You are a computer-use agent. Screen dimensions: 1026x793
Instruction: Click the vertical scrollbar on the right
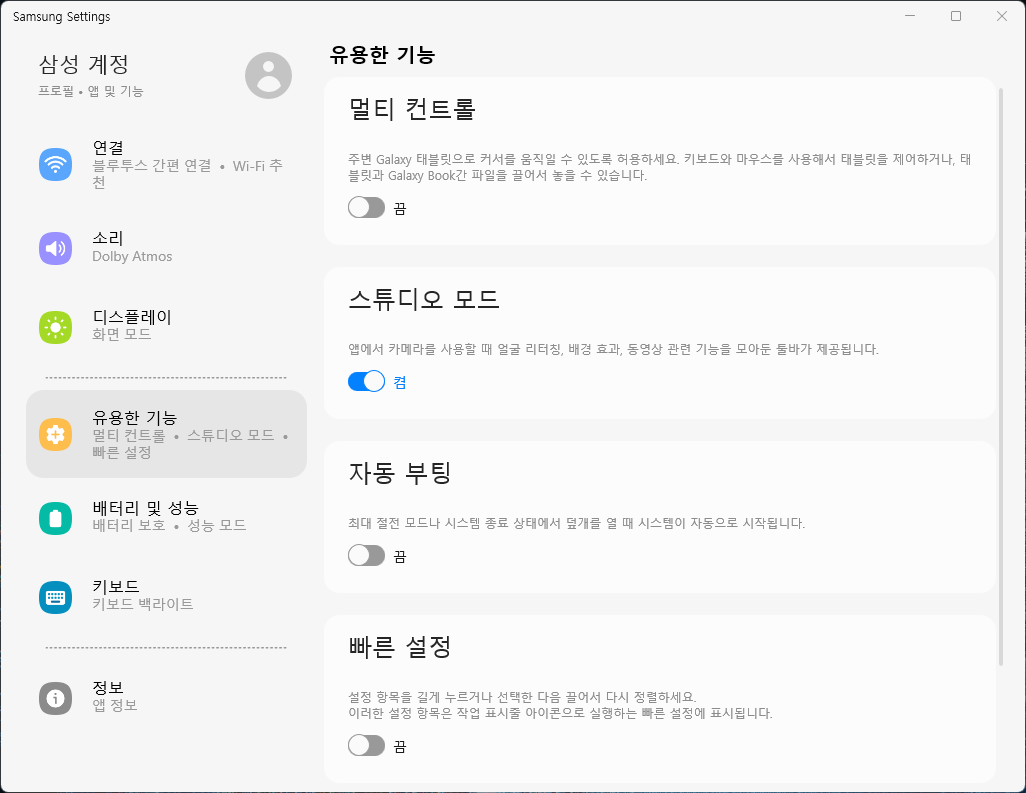pyautogui.click(x=1001, y=375)
